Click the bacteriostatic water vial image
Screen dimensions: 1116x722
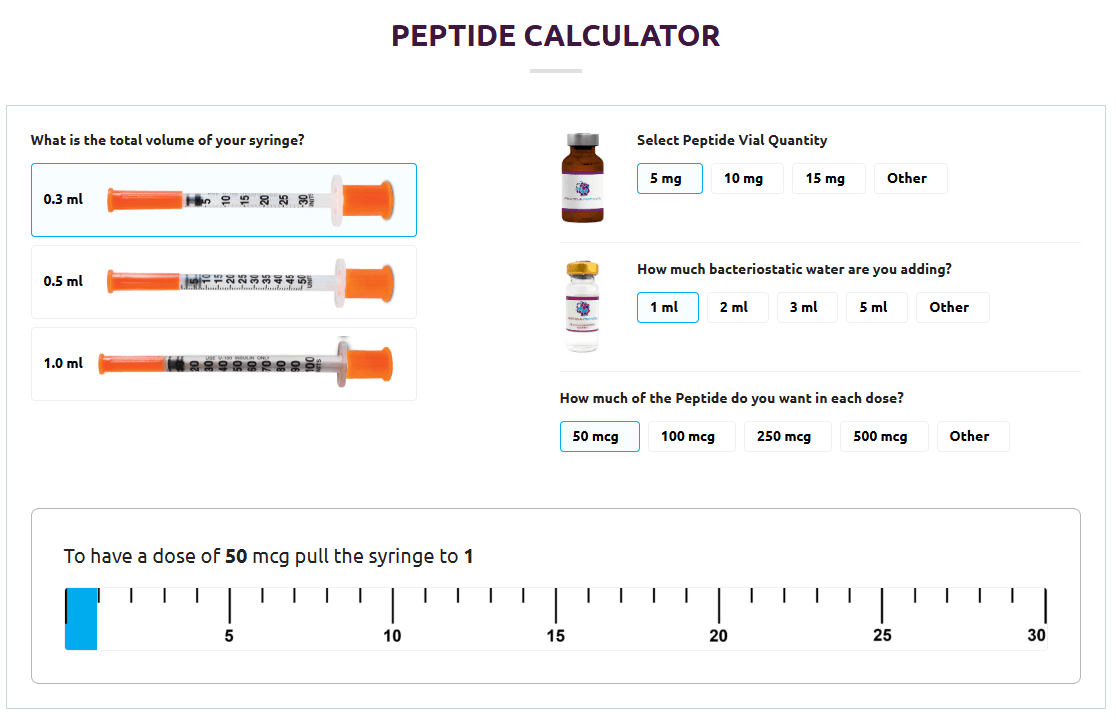[x=582, y=306]
